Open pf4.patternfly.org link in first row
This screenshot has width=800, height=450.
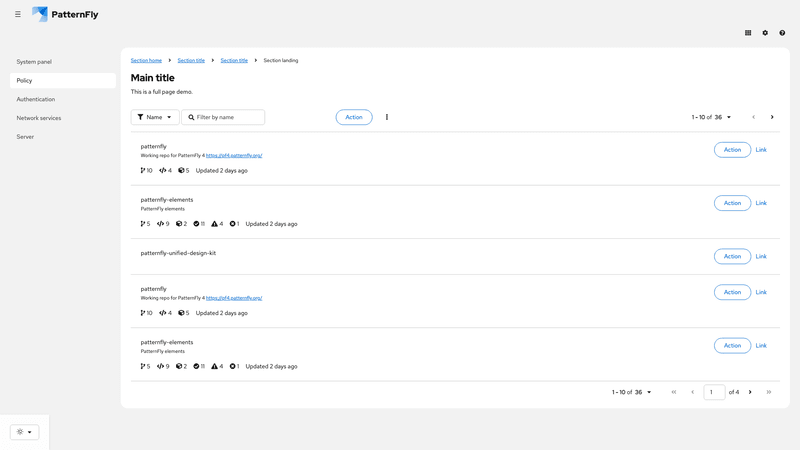pos(234,156)
